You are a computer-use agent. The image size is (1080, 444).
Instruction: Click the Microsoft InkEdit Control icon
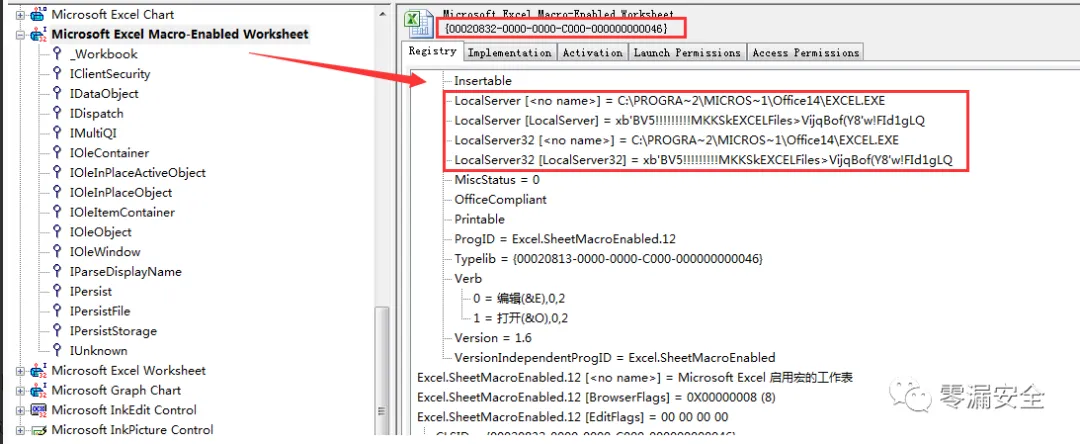[x=37, y=410]
